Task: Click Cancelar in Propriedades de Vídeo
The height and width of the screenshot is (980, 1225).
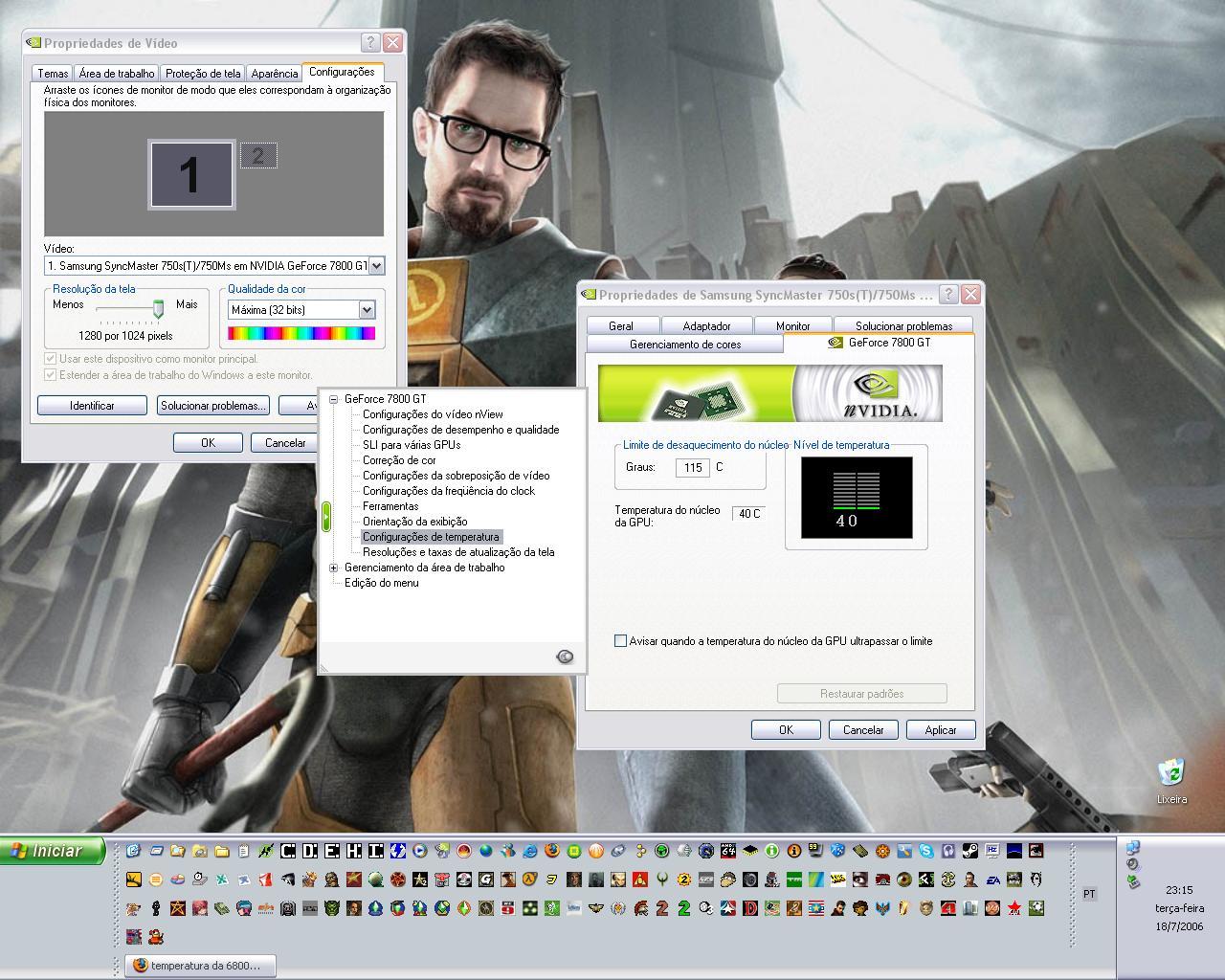Action: [x=285, y=442]
